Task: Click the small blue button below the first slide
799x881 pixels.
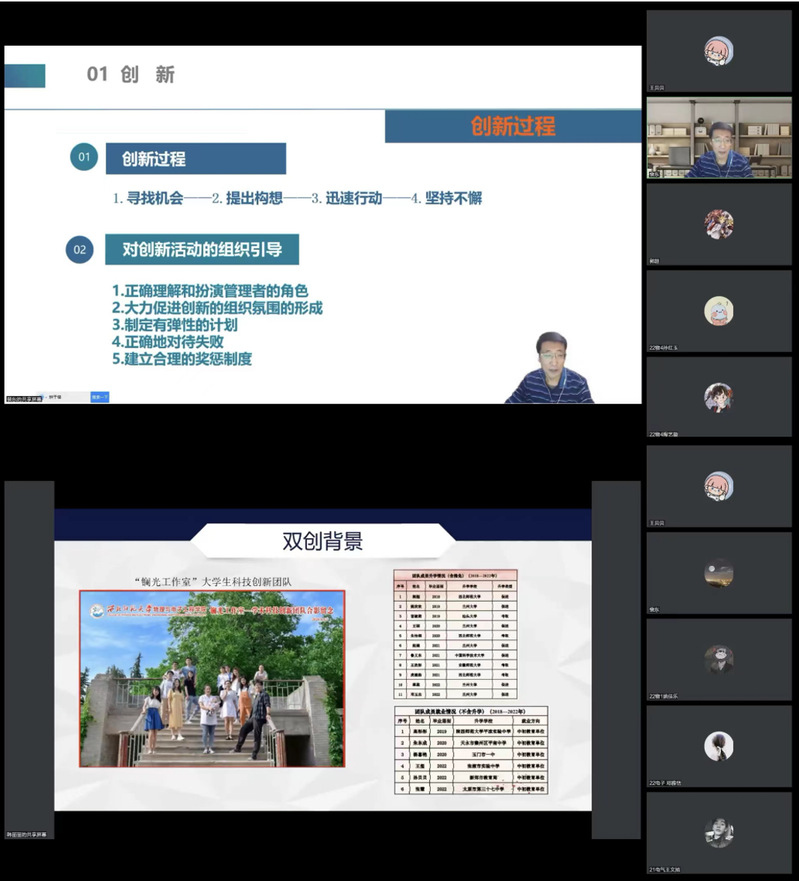Action: pyautogui.click(x=100, y=397)
